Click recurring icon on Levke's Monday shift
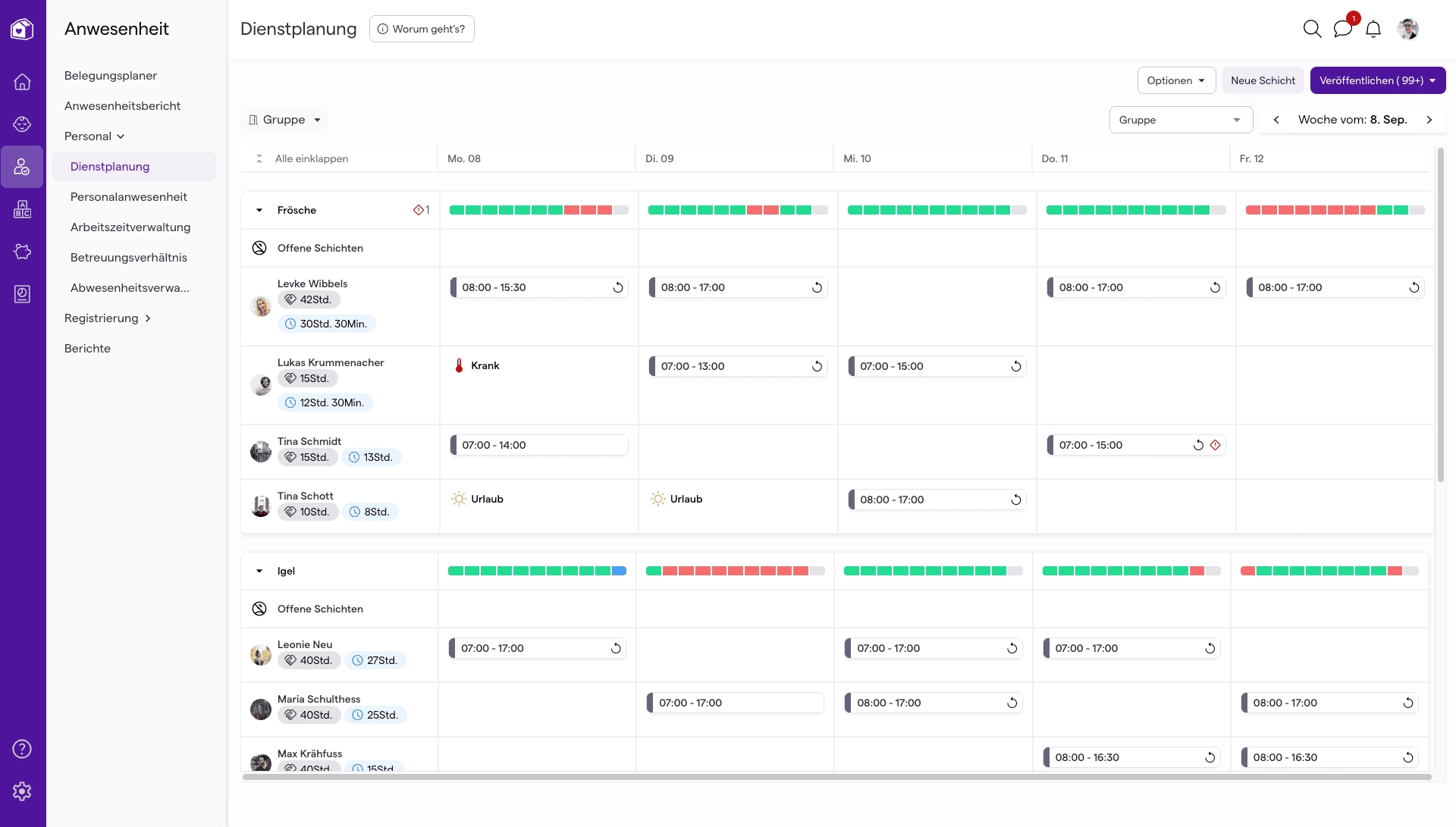Viewport: 1456px width, 827px height. click(x=618, y=287)
